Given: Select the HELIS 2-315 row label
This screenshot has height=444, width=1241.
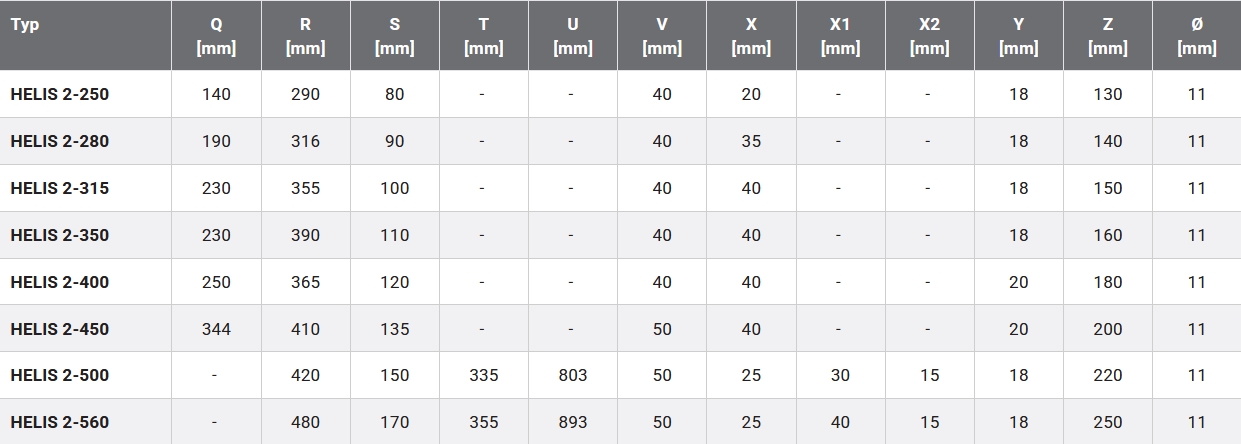Looking at the screenshot, I should pyautogui.click(x=60, y=188).
